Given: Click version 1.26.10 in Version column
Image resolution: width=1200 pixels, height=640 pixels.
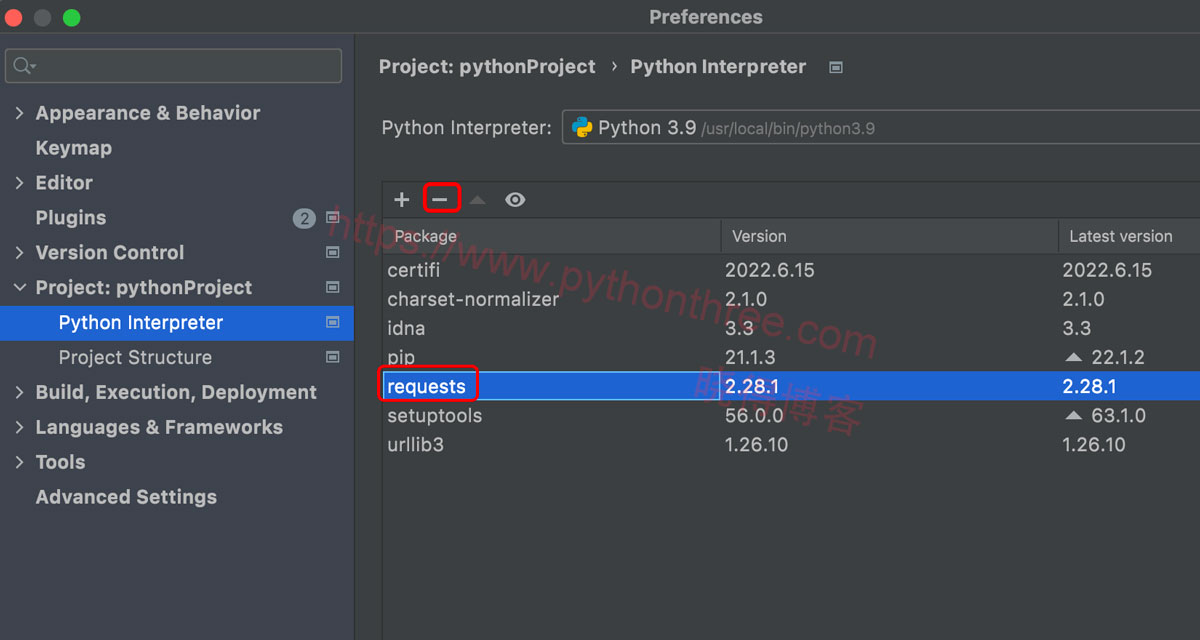Looking at the screenshot, I should tap(756, 444).
